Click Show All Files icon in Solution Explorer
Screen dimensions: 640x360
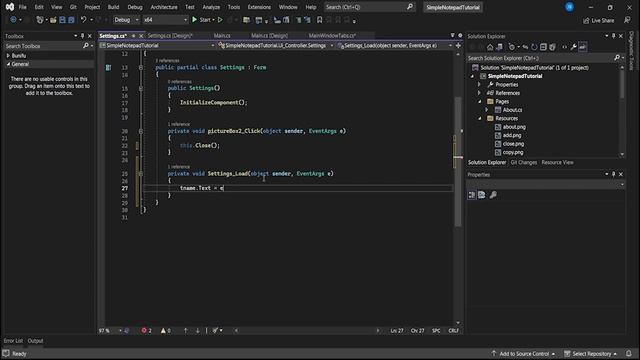coord(552,47)
